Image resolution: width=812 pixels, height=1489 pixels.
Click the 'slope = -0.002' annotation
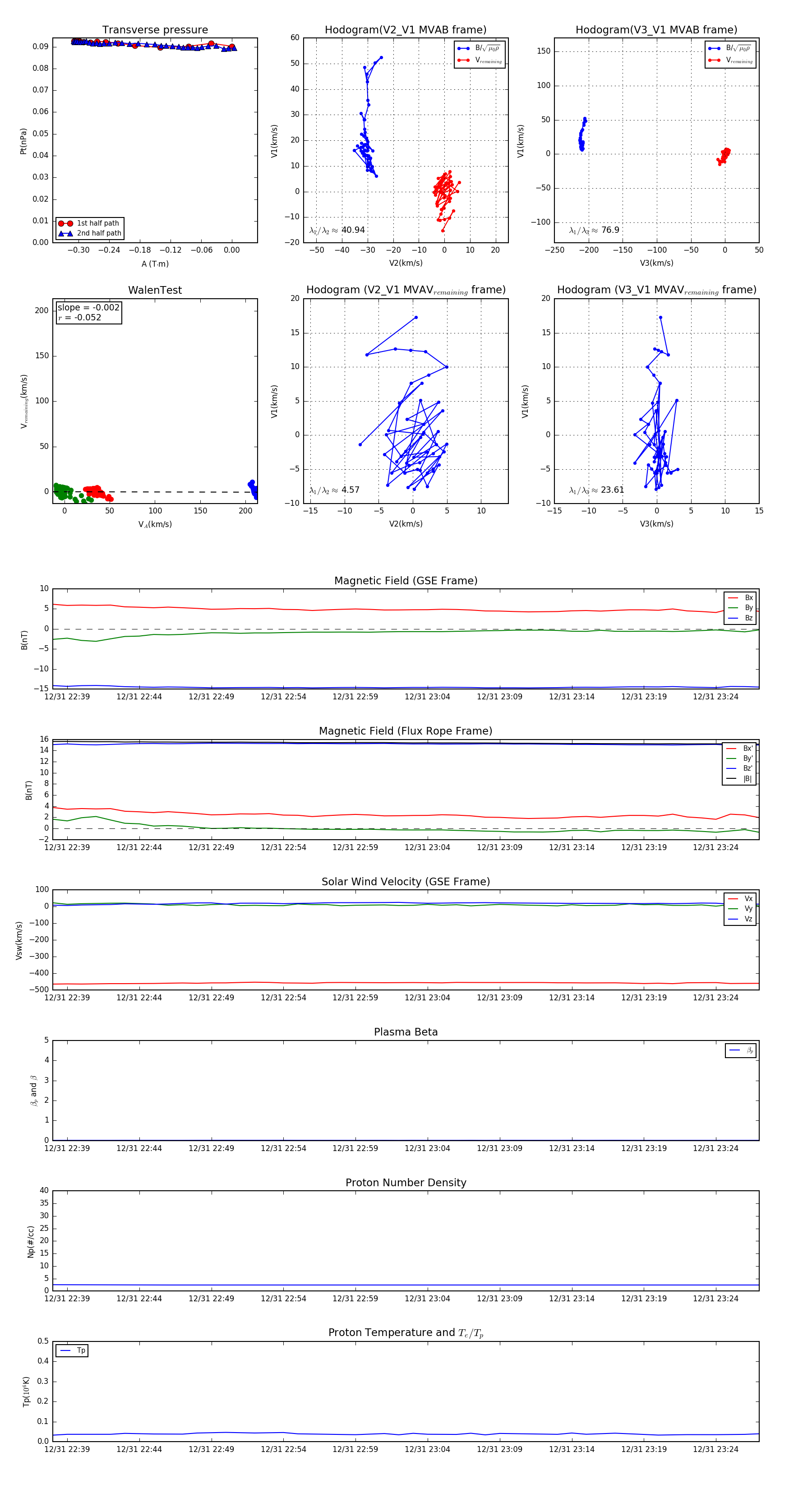[88, 308]
